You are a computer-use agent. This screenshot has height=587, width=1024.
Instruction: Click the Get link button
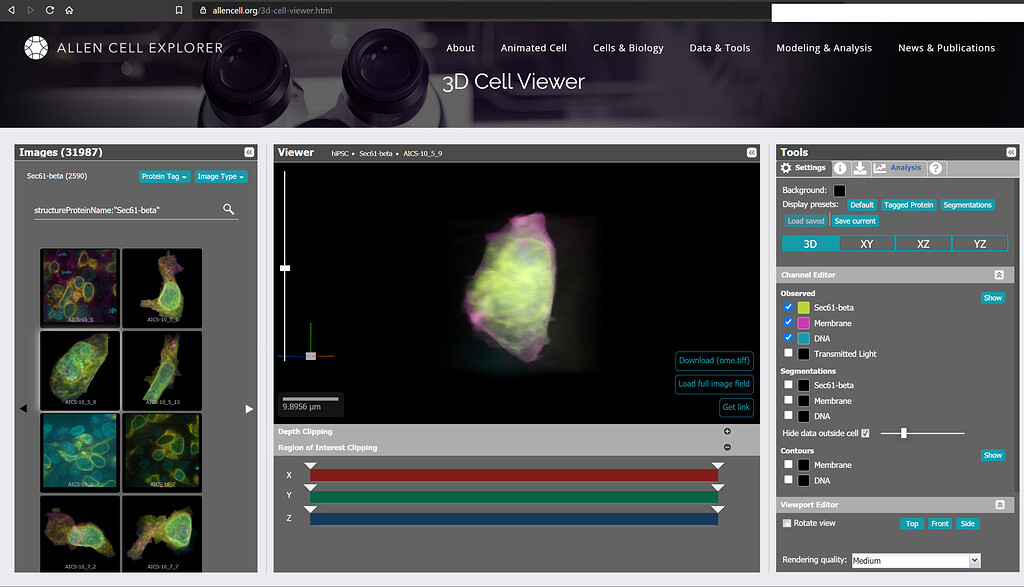pos(736,407)
